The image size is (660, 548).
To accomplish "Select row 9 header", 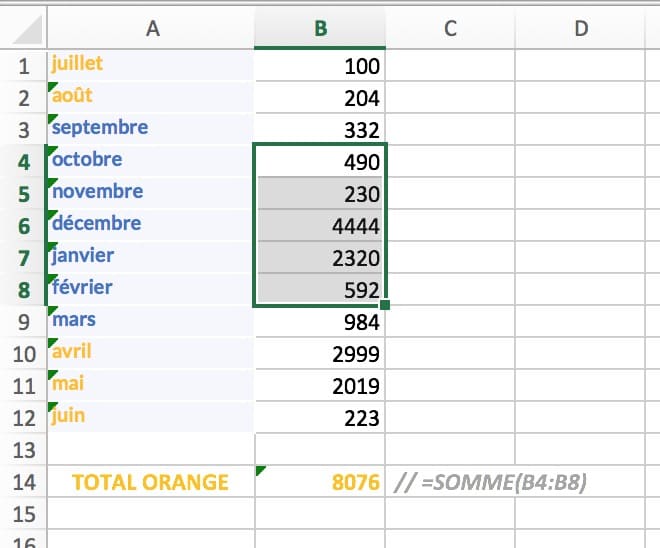I will click(23, 323).
